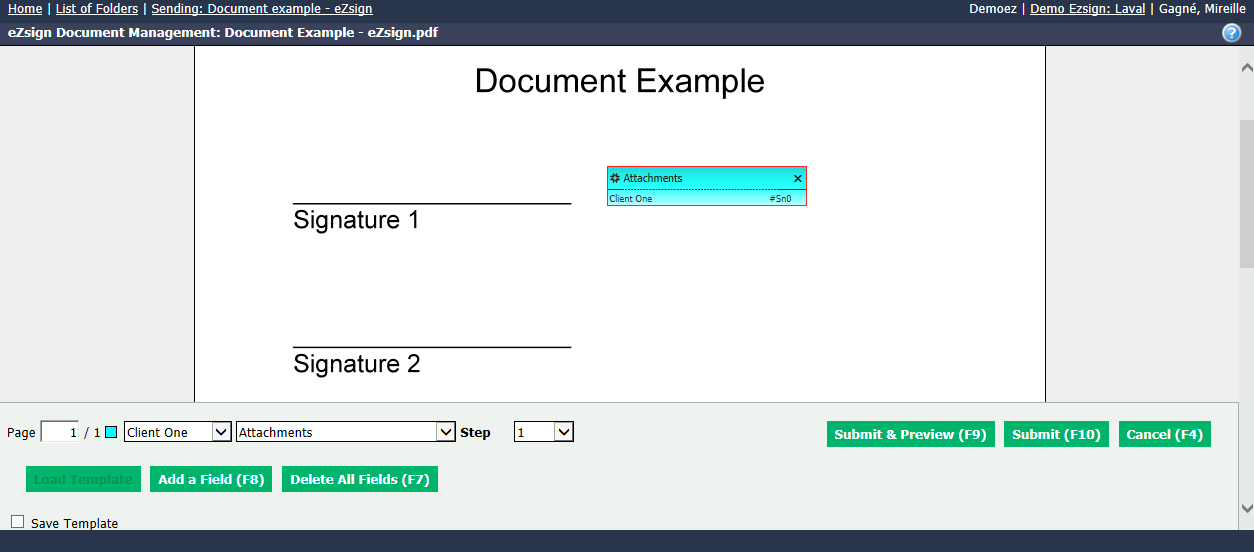
Task: Go to the Home link
Action: point(25,9)
